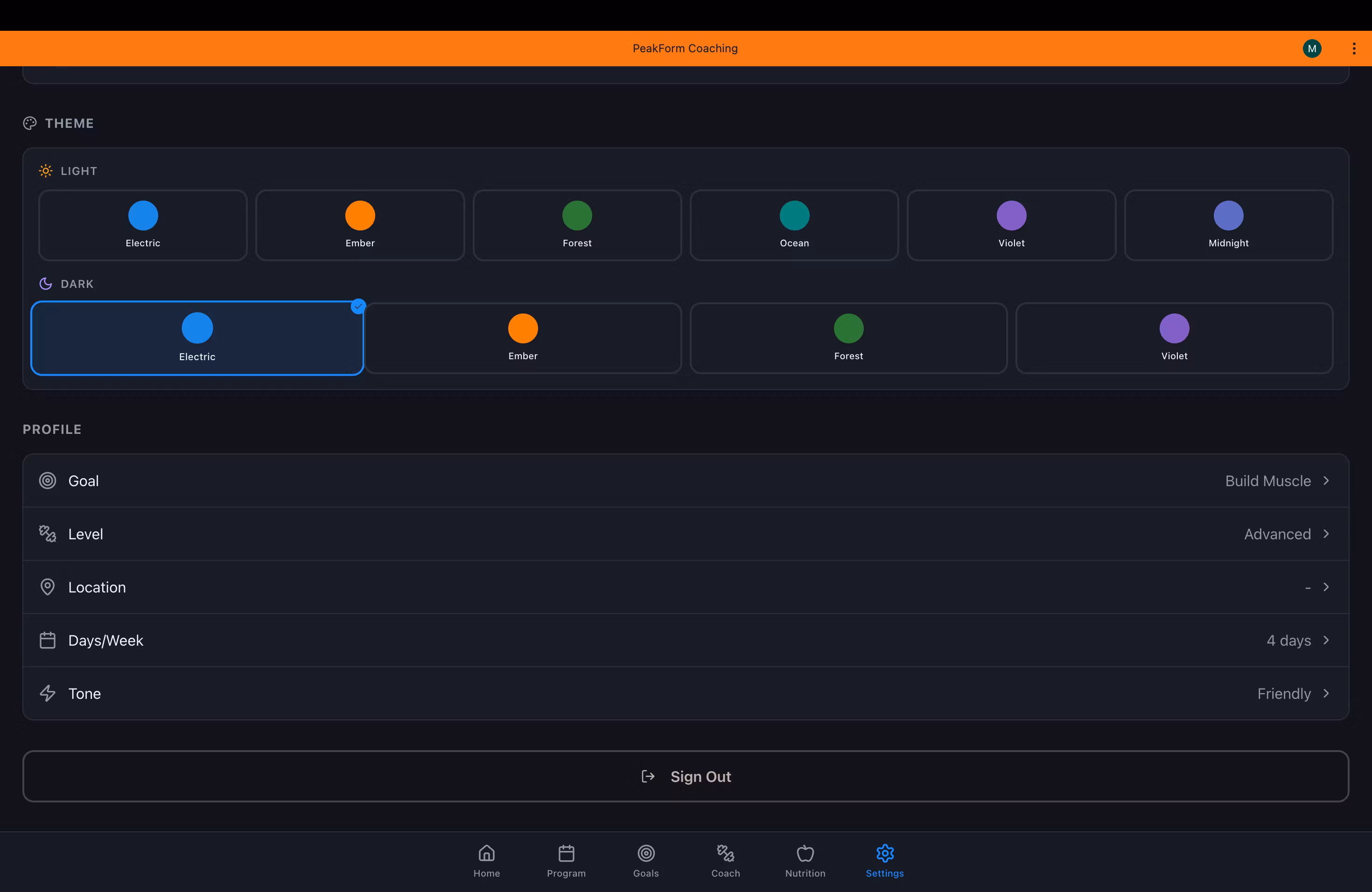Expand the Goal row chevron
Screen dimensions: 1372x892
[1326, 481]
